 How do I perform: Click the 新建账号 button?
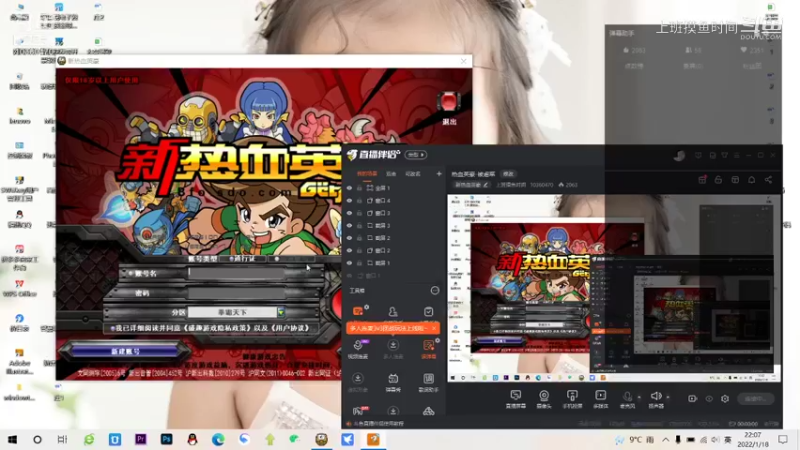(125, 351)
